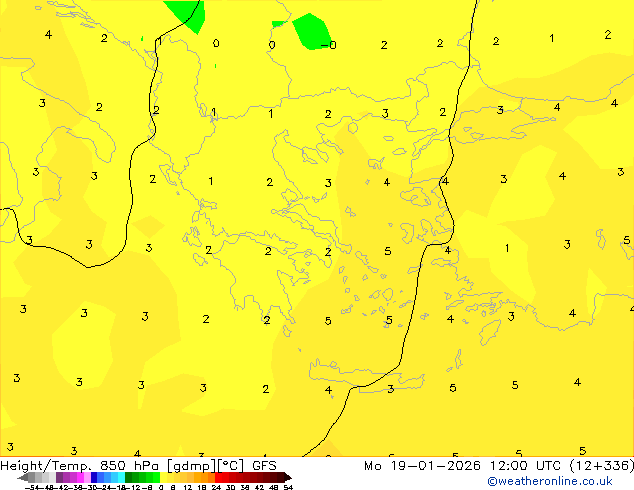
Task: Click the date 'Mo 19-01-2026'
Action: (x=422, y=466)
